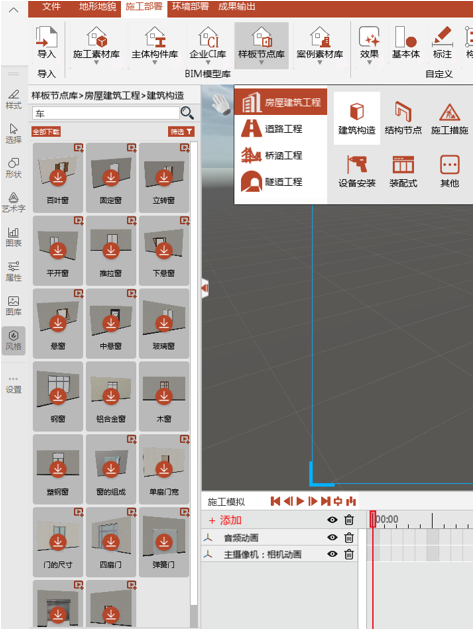Open the 案例素材库 library

click(x=320, y=42)
